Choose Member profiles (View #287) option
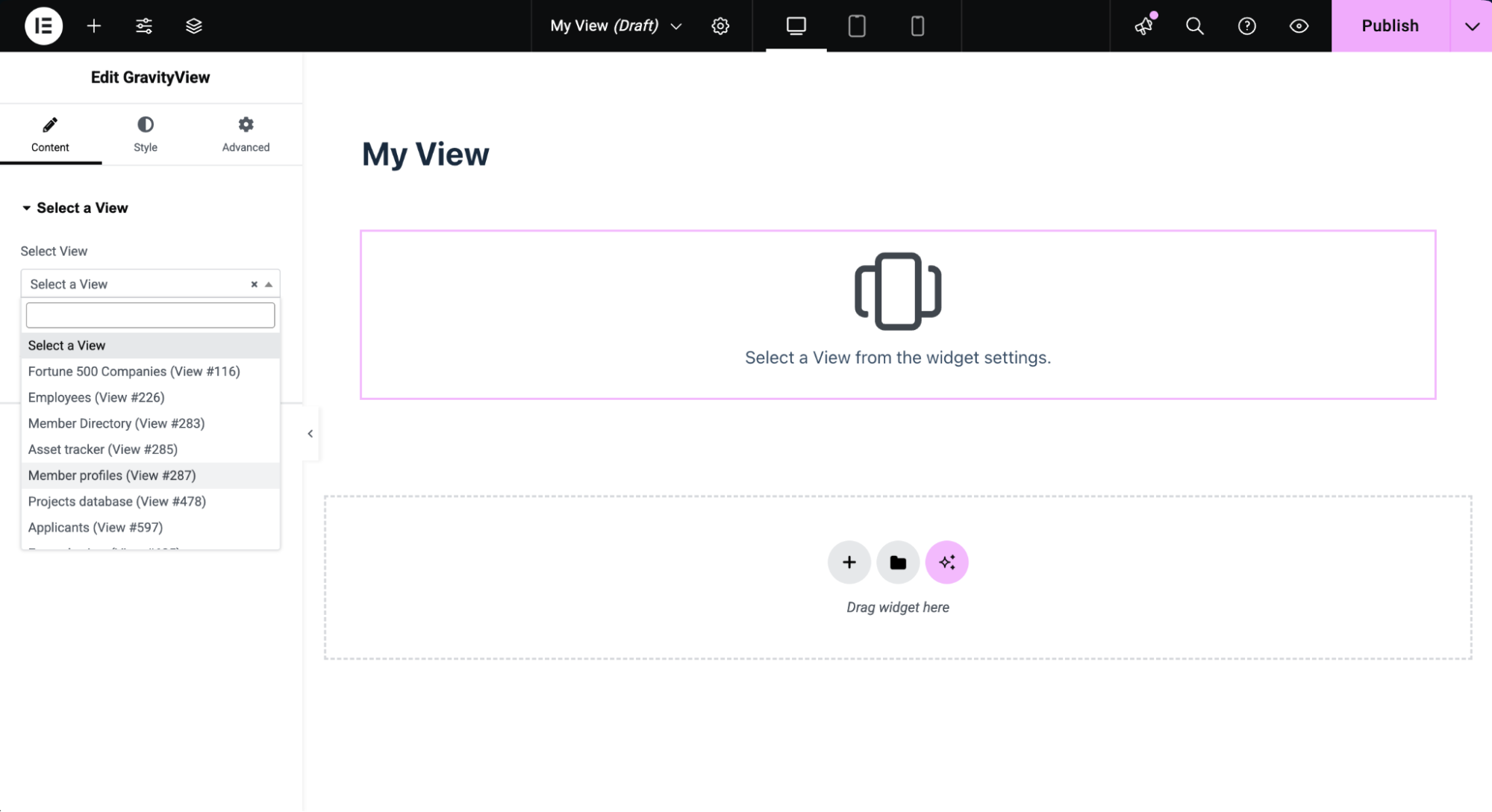Viewport: 1492px width, 812px height. [x=112, y=475]
